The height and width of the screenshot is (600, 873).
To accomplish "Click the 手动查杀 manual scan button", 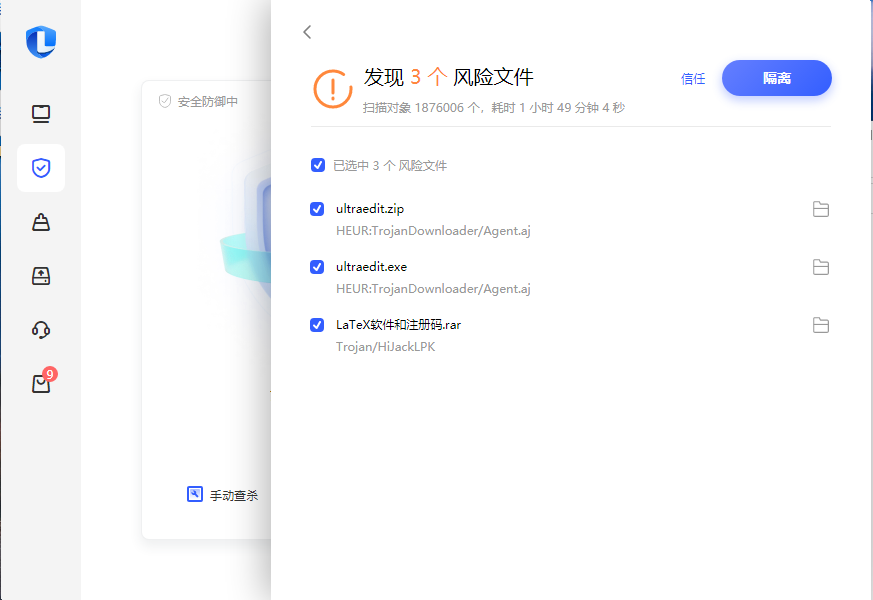I will click(222, 493).
